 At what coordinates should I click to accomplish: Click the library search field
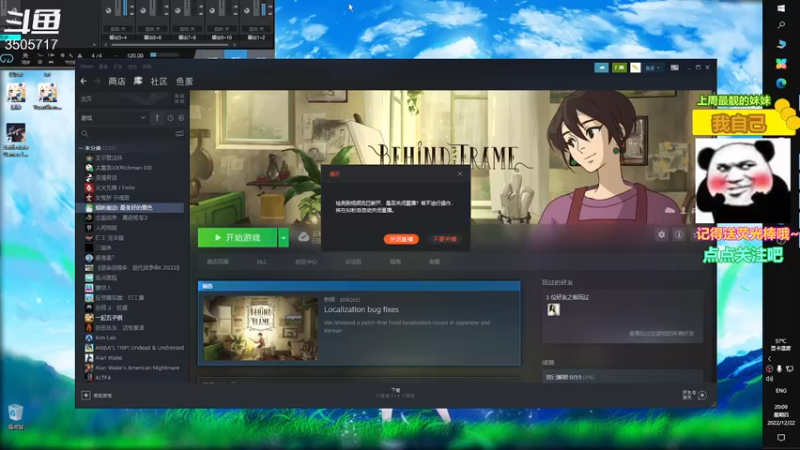pos(128,134)
